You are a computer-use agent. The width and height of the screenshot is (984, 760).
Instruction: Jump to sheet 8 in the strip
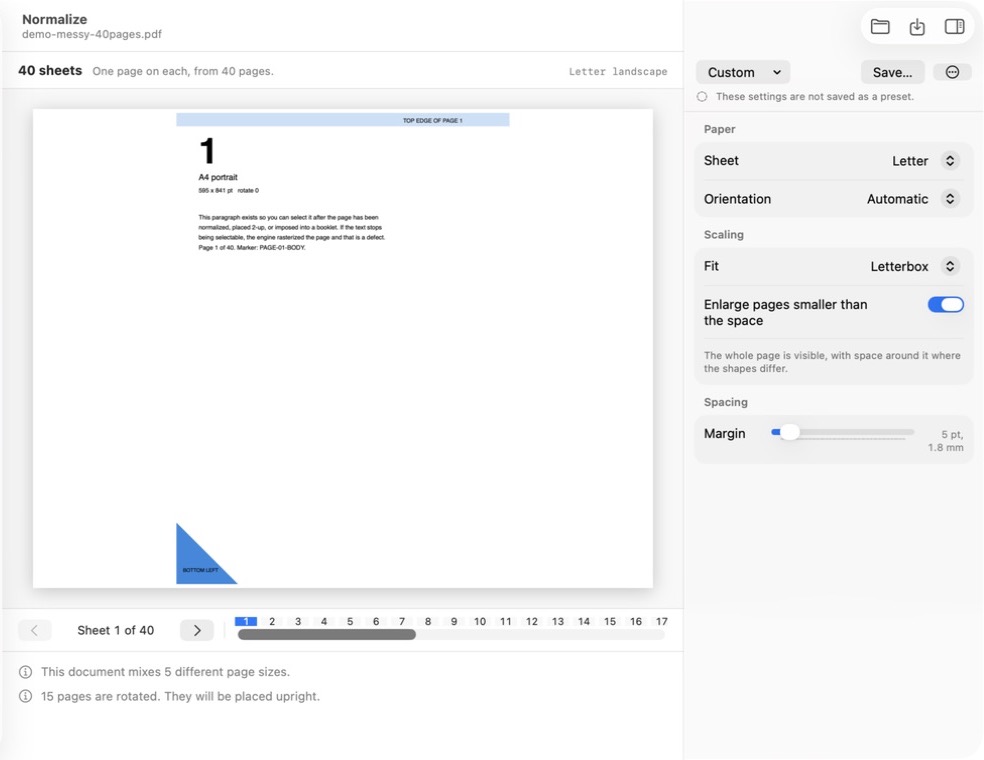coord(428,621)
